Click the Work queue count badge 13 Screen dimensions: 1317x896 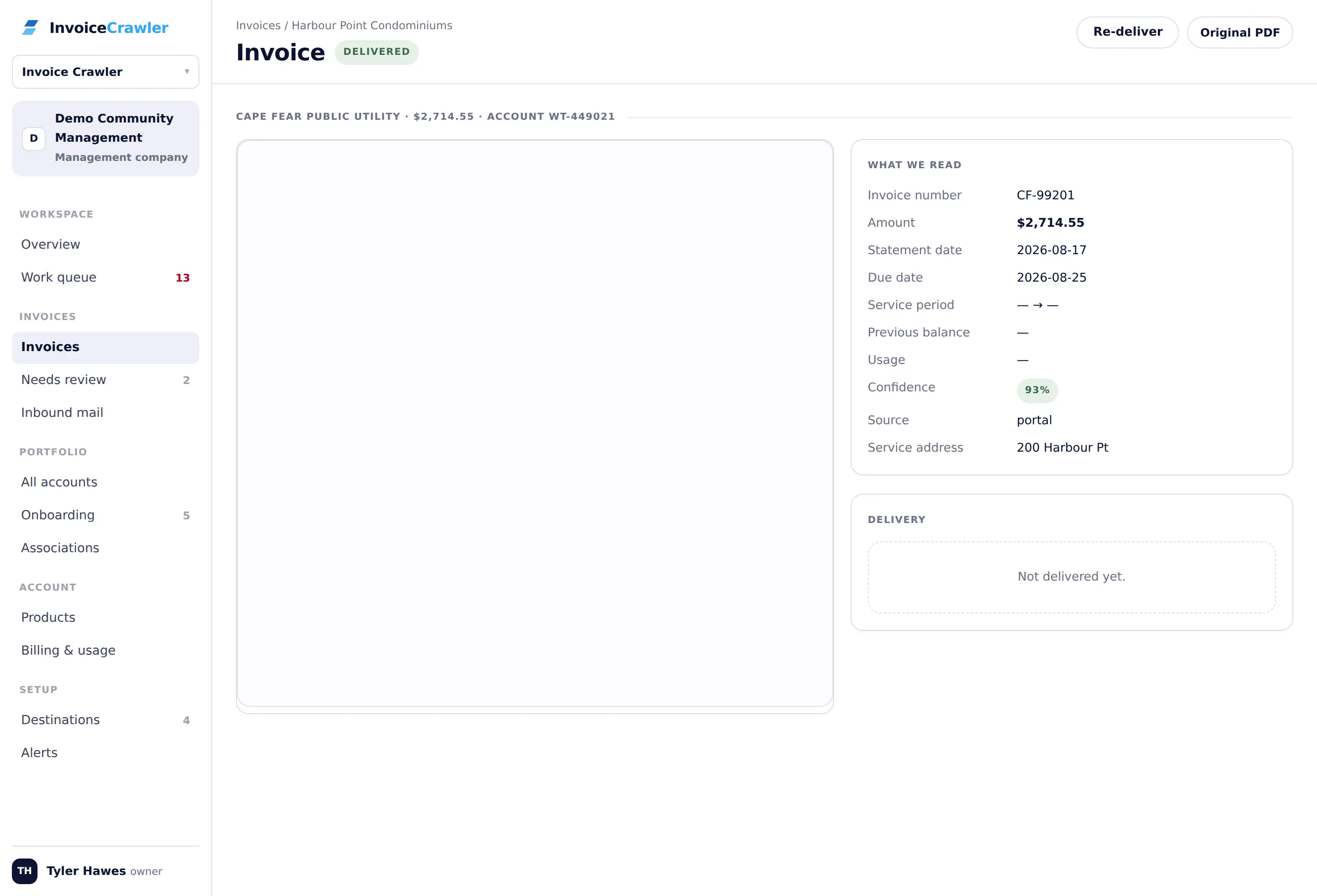coord(182,277)
